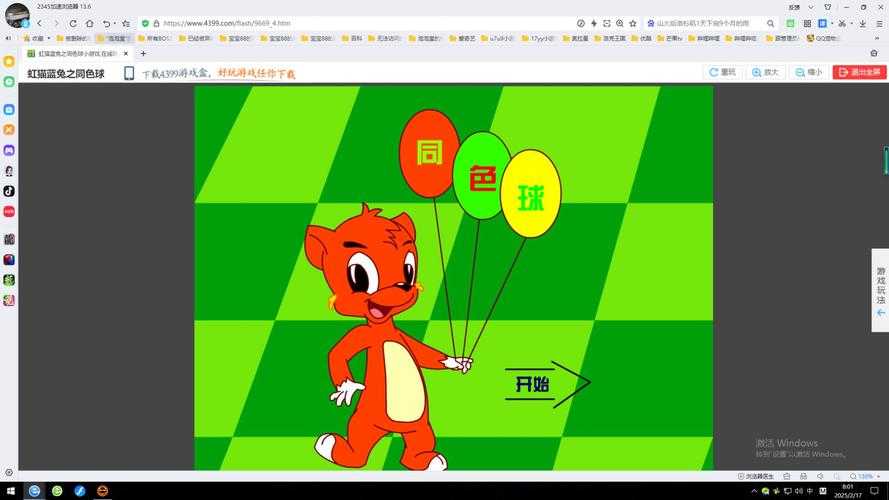The image size is (889, 500).
Task: Click the scissors screenshot tool icon
Action: click(x=843, y=23)
